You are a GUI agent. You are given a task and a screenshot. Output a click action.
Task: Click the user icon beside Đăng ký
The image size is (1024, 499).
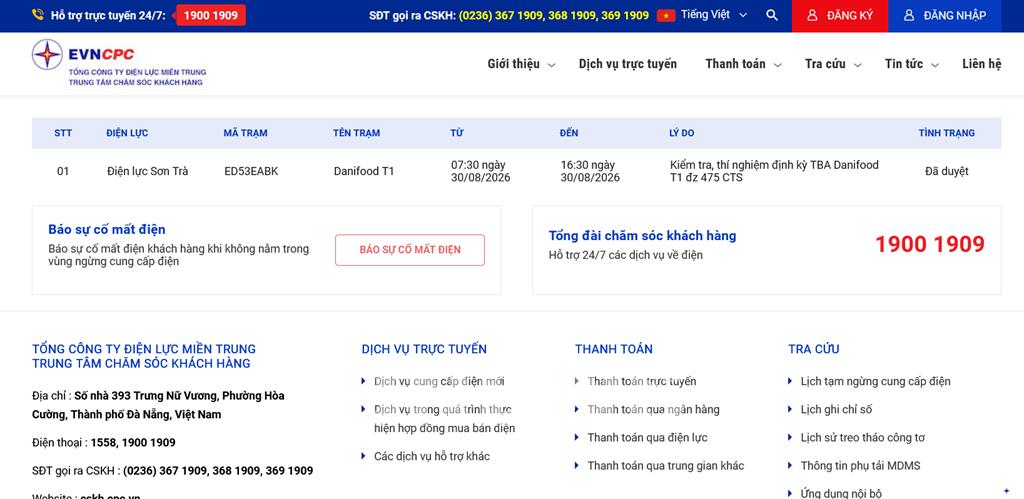click(812, 15)
